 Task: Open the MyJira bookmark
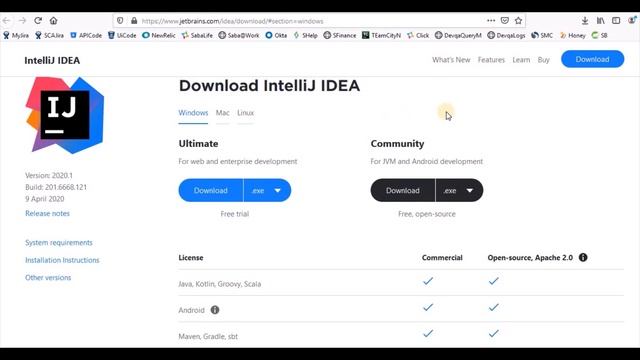tap(16, 36)
